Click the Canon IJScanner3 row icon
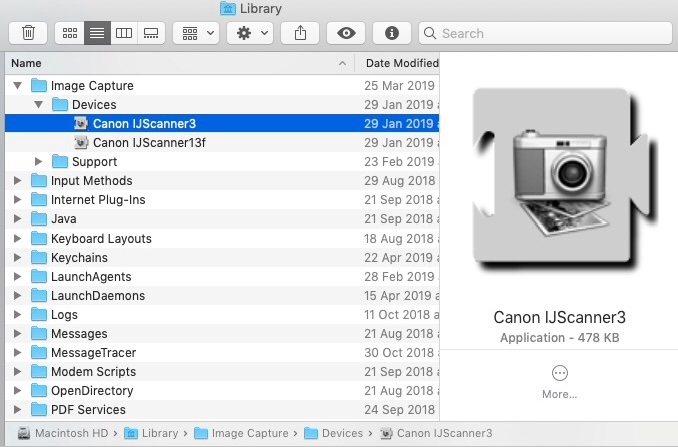The width and height of the screenshot is (678, 447). point(81,124)
